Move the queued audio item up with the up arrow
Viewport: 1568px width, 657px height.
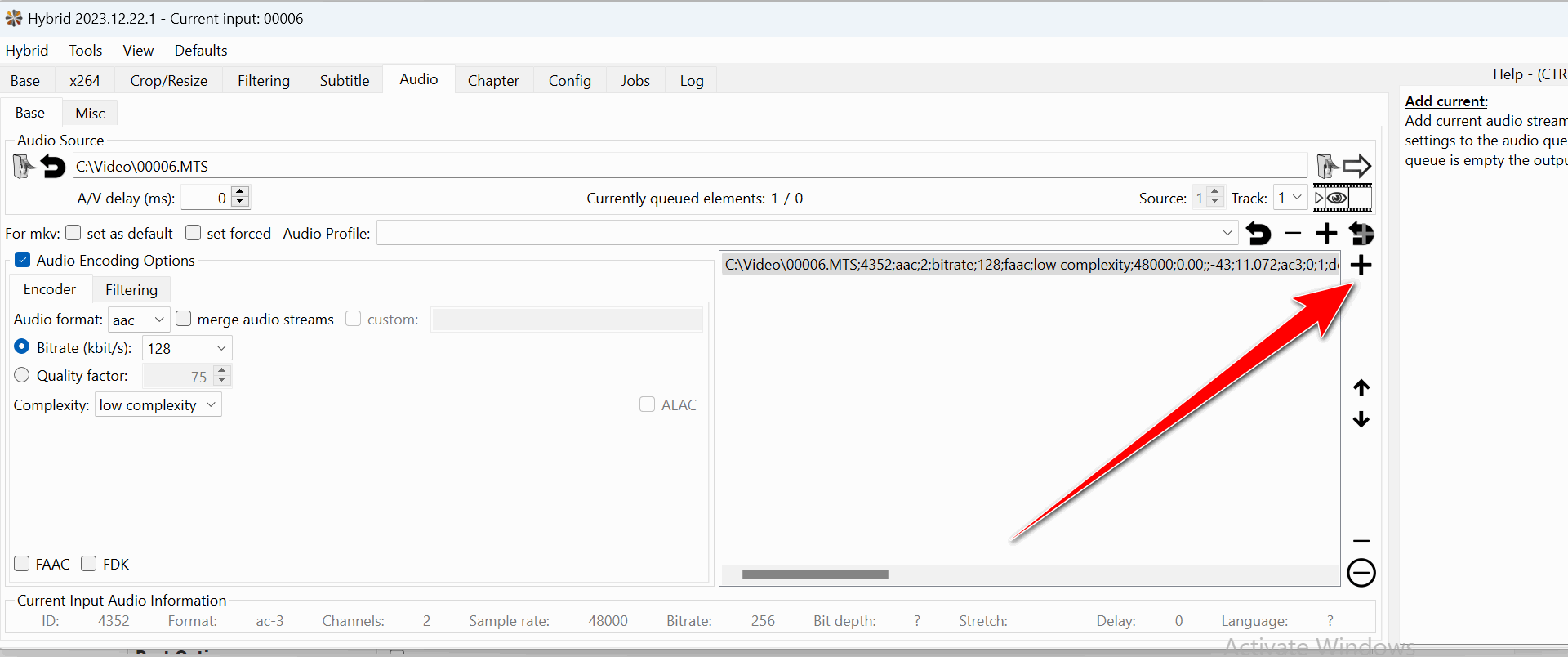1361,387
